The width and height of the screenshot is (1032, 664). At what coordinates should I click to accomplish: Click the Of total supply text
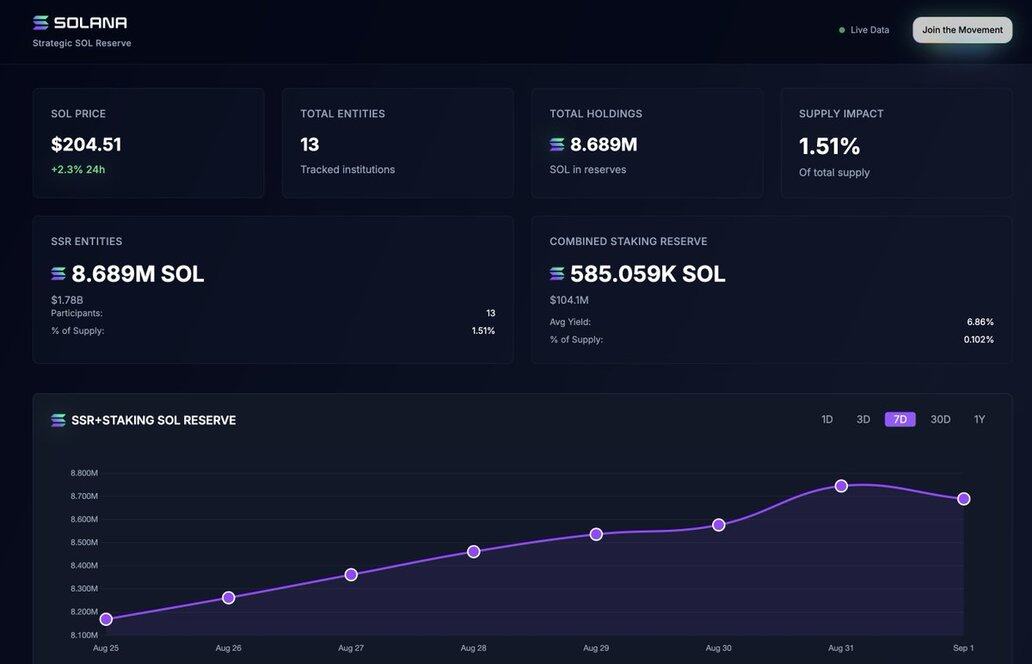834,172
